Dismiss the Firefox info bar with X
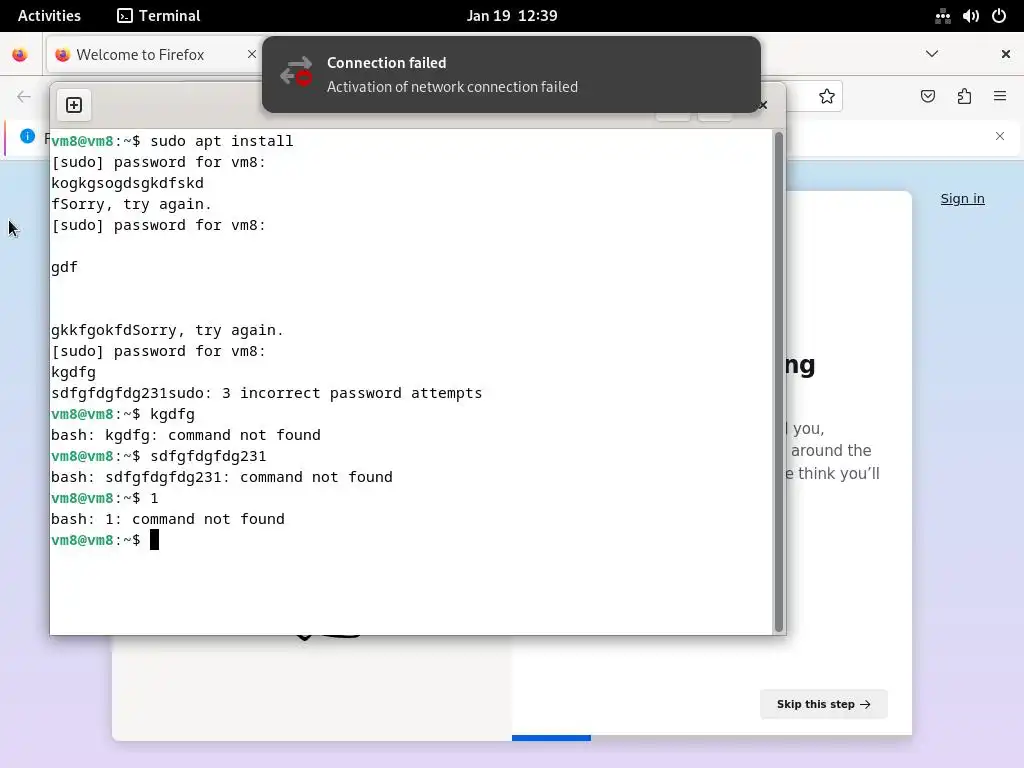Image resolution: width=1024 pixels, height=768 pixels. [1000, 136]
